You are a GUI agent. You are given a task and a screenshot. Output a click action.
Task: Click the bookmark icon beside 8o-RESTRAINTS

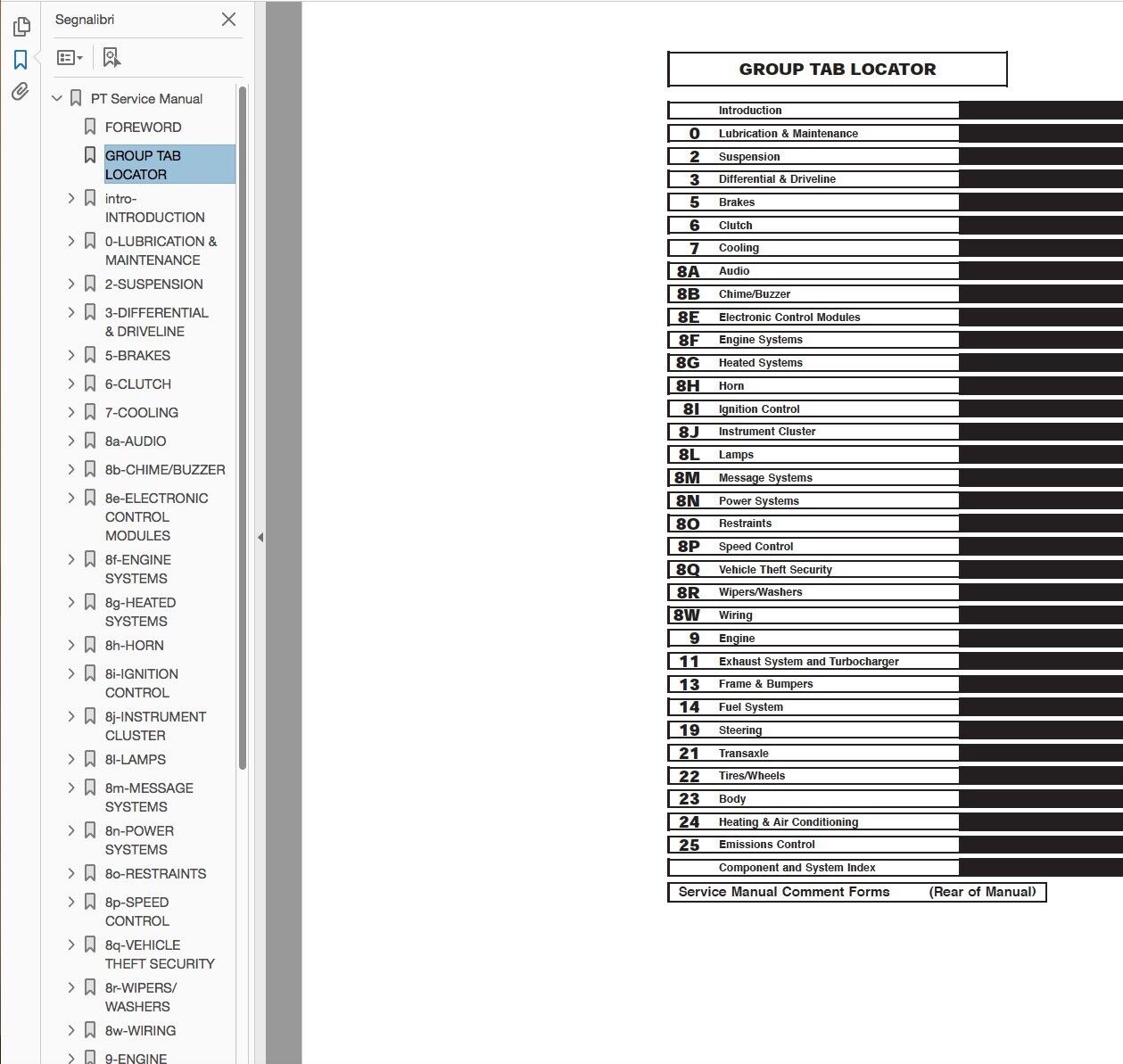(90, 873)
